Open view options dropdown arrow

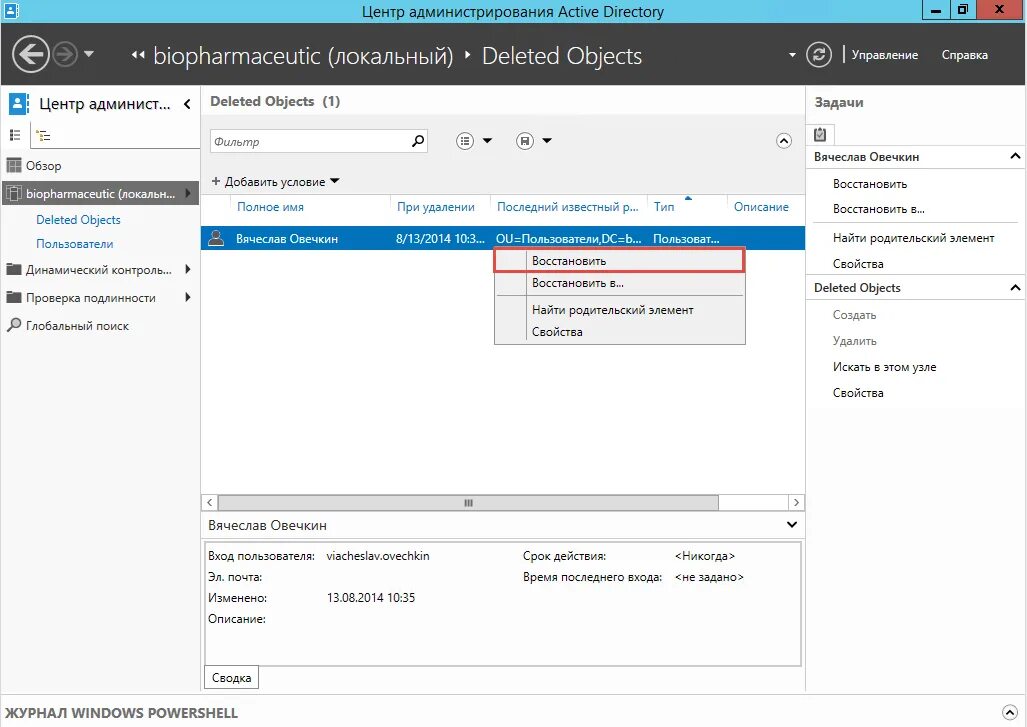[x=487, y=141]
